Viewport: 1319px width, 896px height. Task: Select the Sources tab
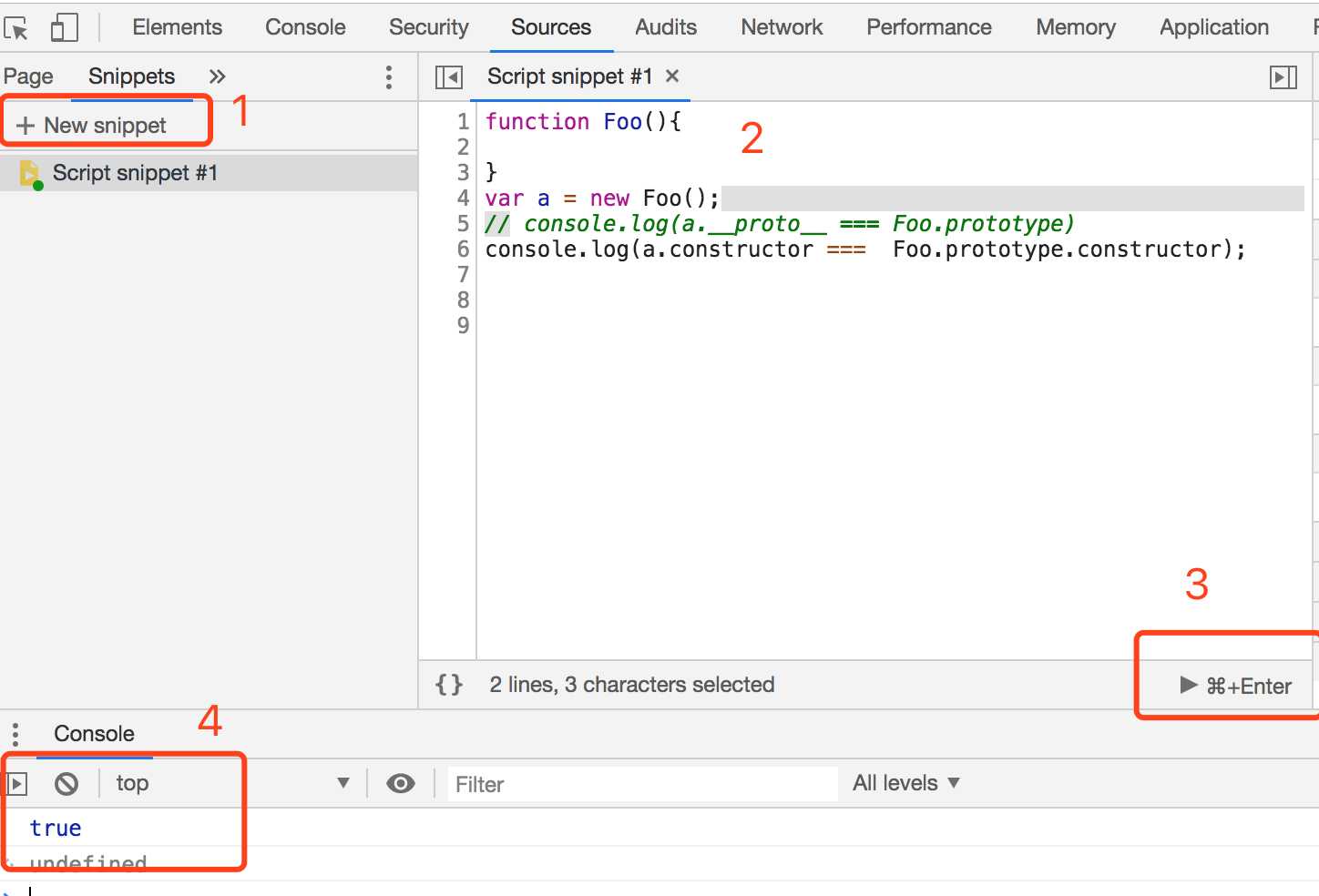(x=551, y=27)
